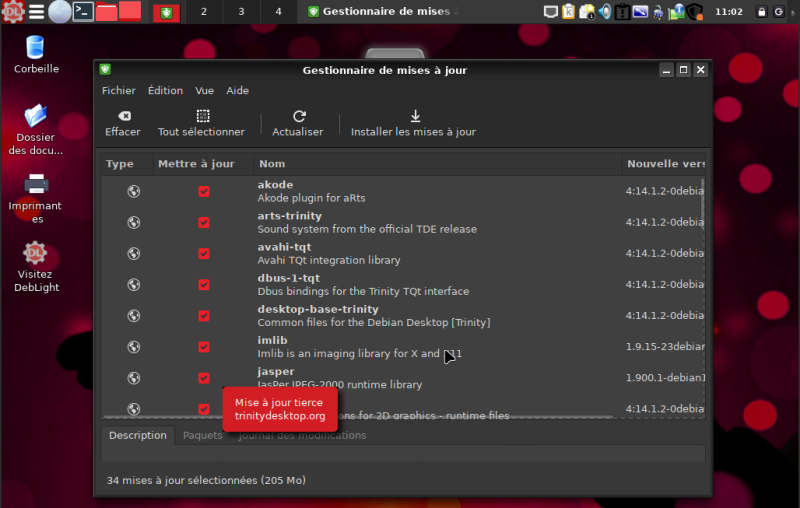This screenshot has height=508, width=800.
Task: Open the Aide menu
Action: pos(237,90)
